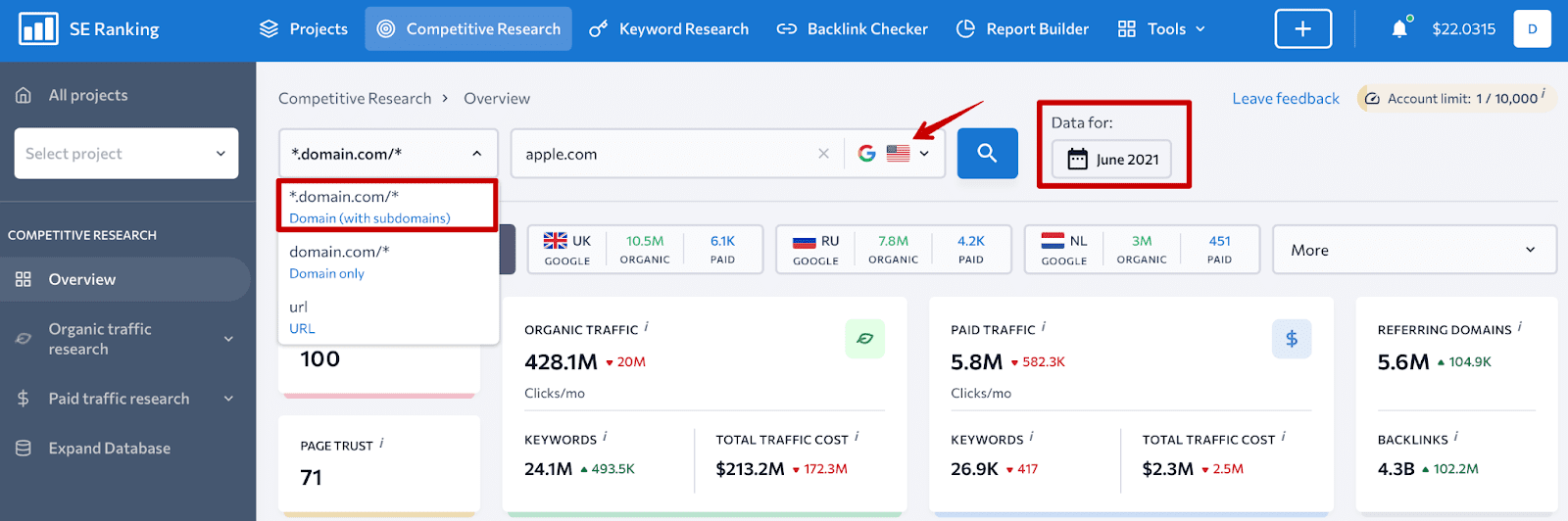Image resolution: width=1568 pixels, height=521 pixels.
Task: Open Keyword Research
Action: [x=668, y=29]
